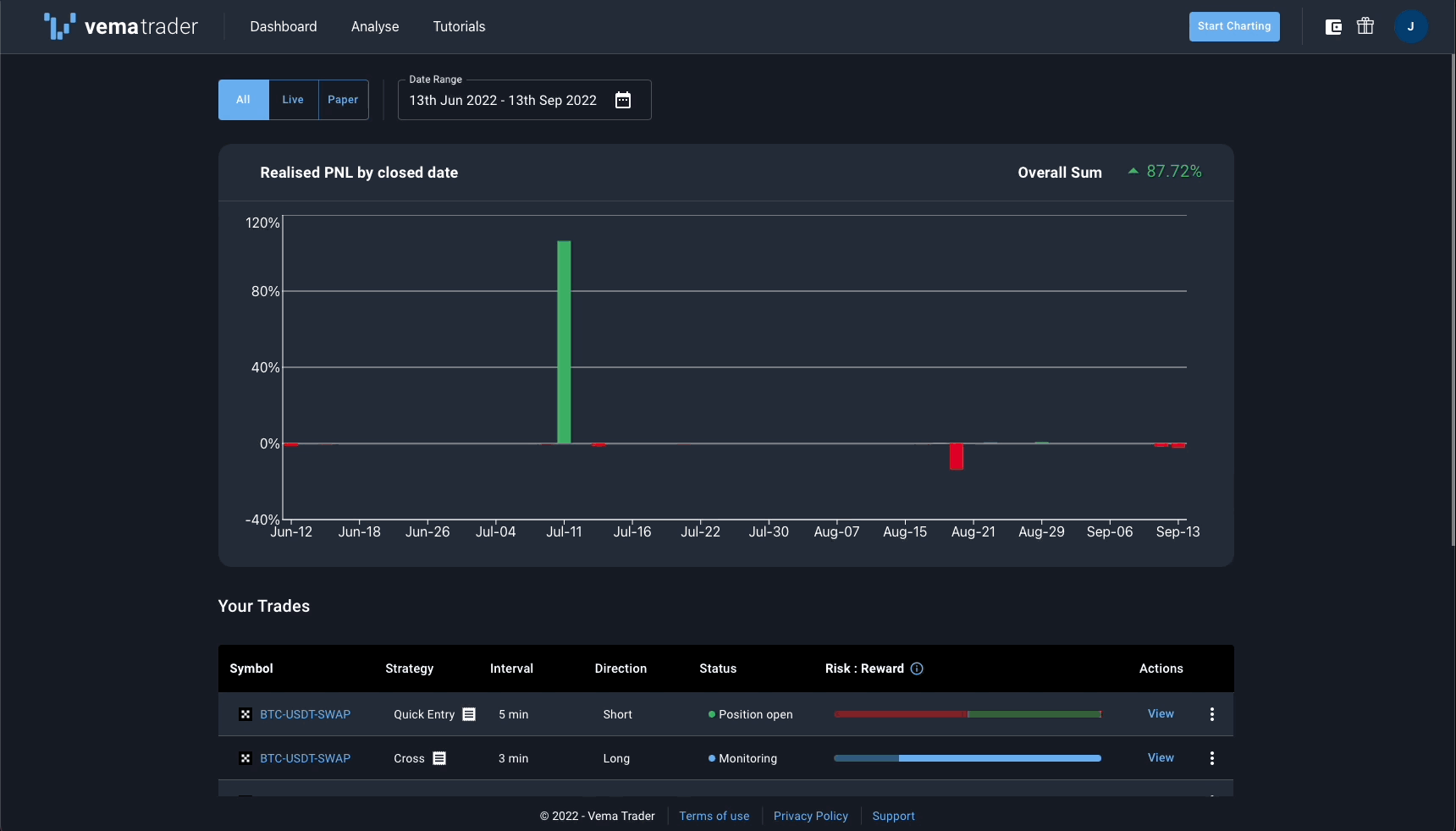Click the exchange icon beside the Short BTC-USDT-SWAP
The image size is (1456, 831).
tap(245, 714)
